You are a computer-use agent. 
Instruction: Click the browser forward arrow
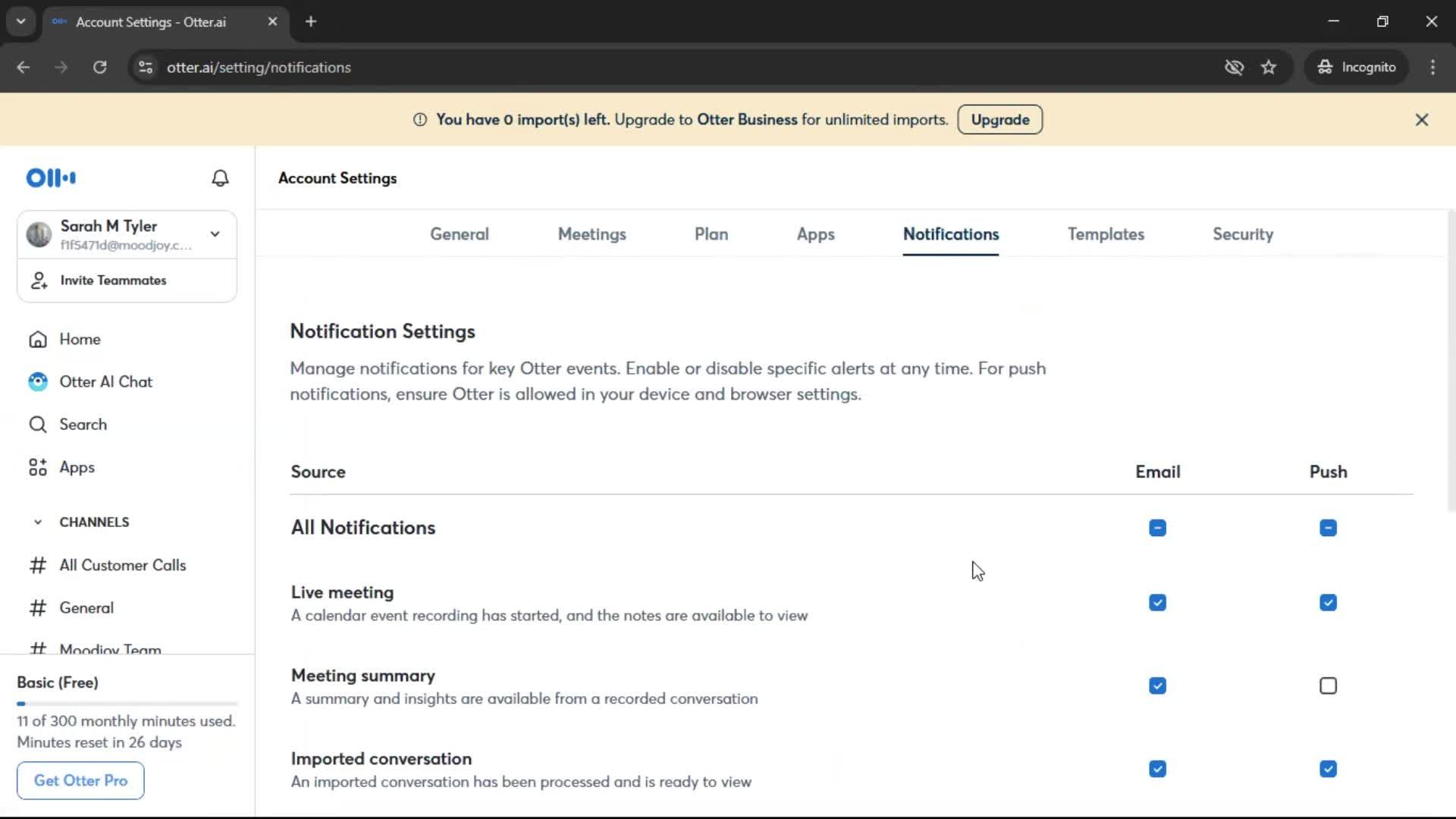(x=61, y=67)
